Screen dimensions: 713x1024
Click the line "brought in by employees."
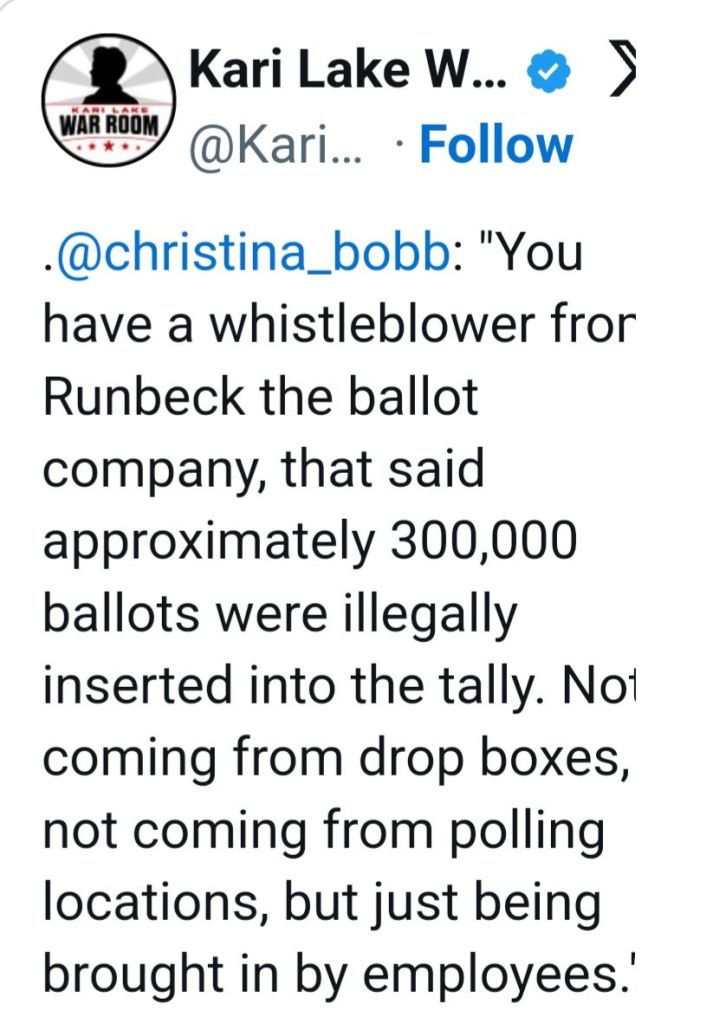pyautogui.click(x=336, y=973)
